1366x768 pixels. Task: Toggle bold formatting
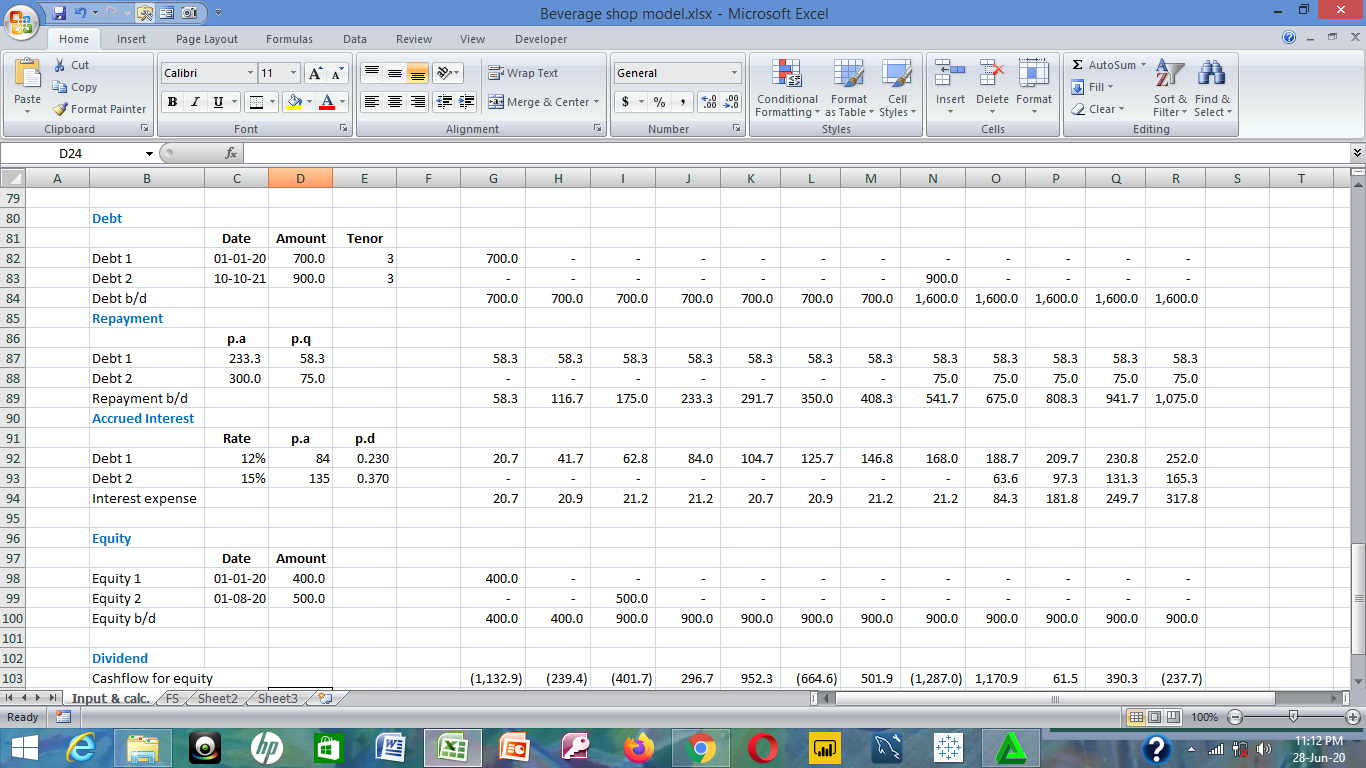(x=171, y=102)
